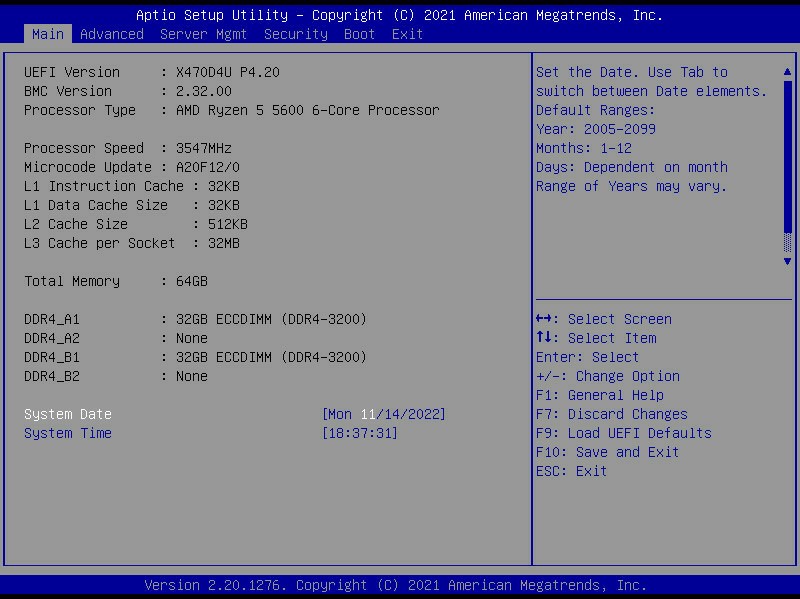
Task: Click the System Time value field
Action: click(360, 433)
